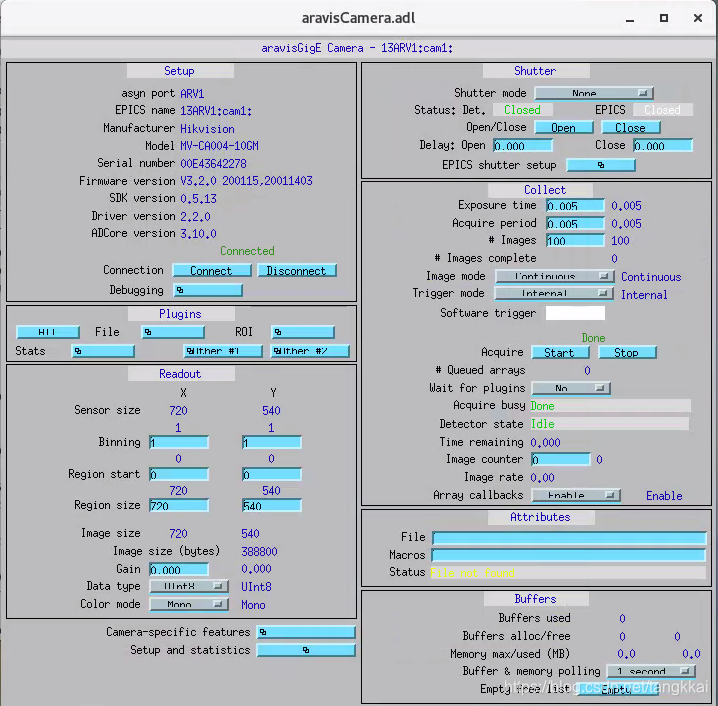Minimize the aravisCamera.adl window
The image size is (718, 706).
point(630,18)
